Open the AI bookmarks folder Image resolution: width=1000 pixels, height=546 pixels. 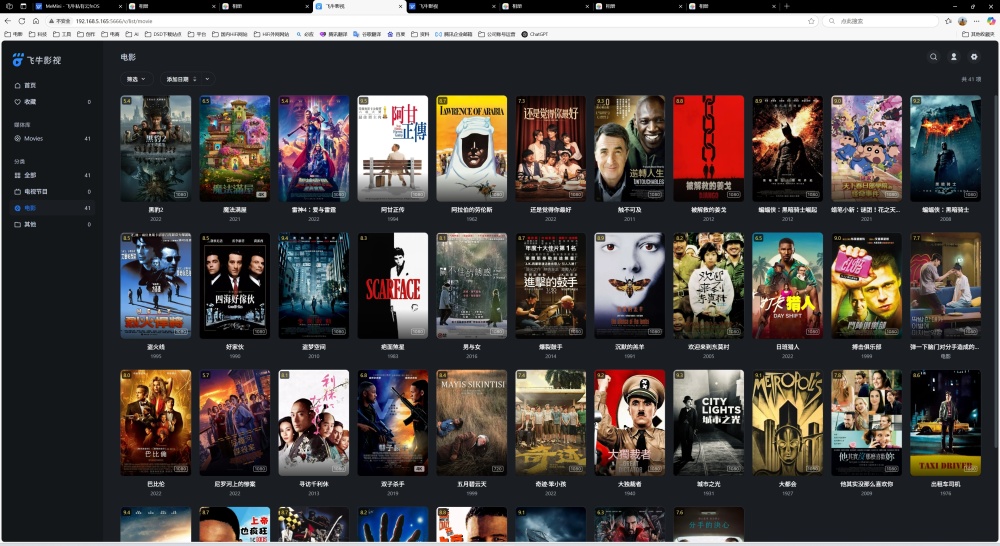(x=132, y=34)
